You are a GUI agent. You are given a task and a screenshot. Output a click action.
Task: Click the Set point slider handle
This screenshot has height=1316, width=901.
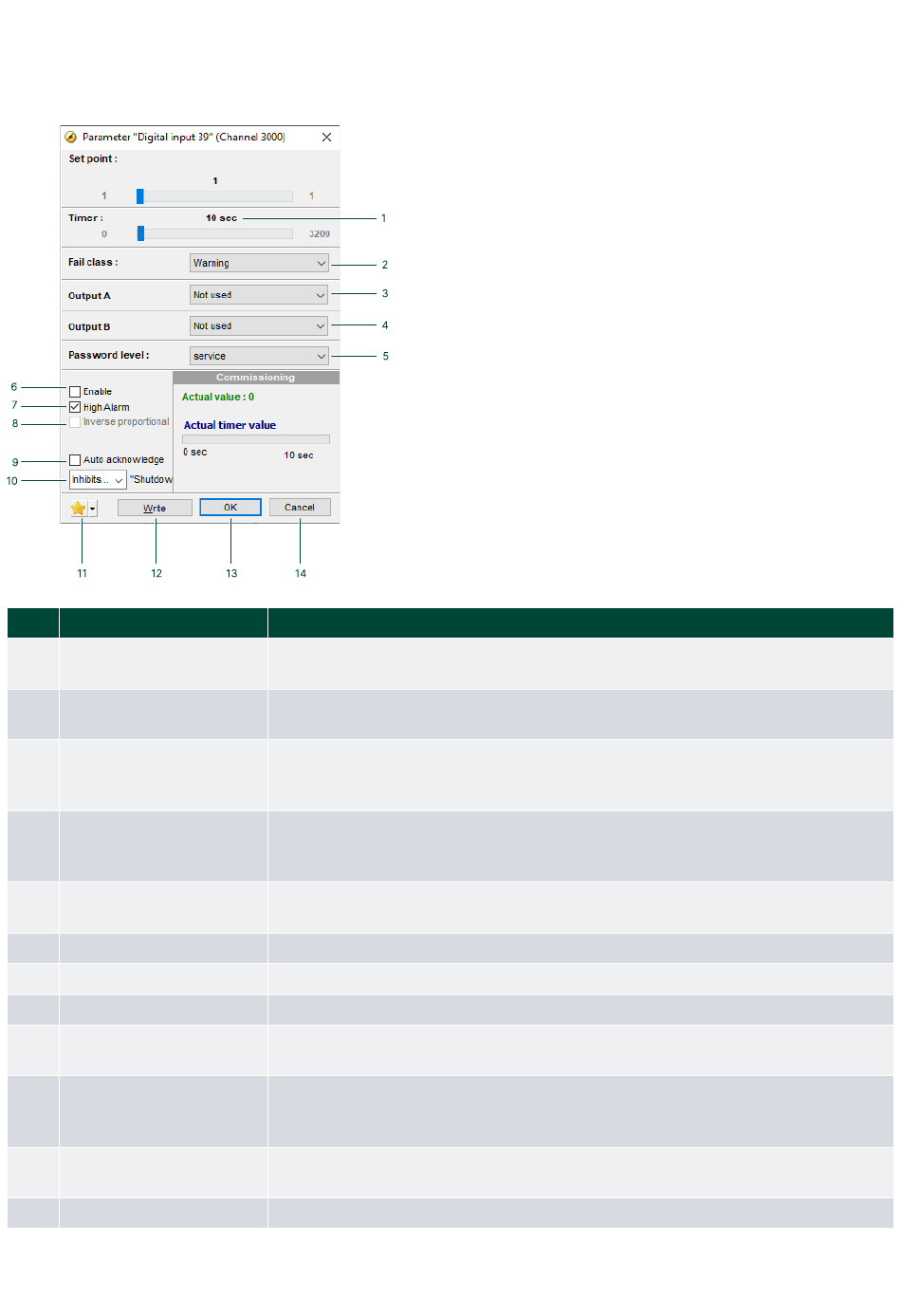(x=140, y=196)
